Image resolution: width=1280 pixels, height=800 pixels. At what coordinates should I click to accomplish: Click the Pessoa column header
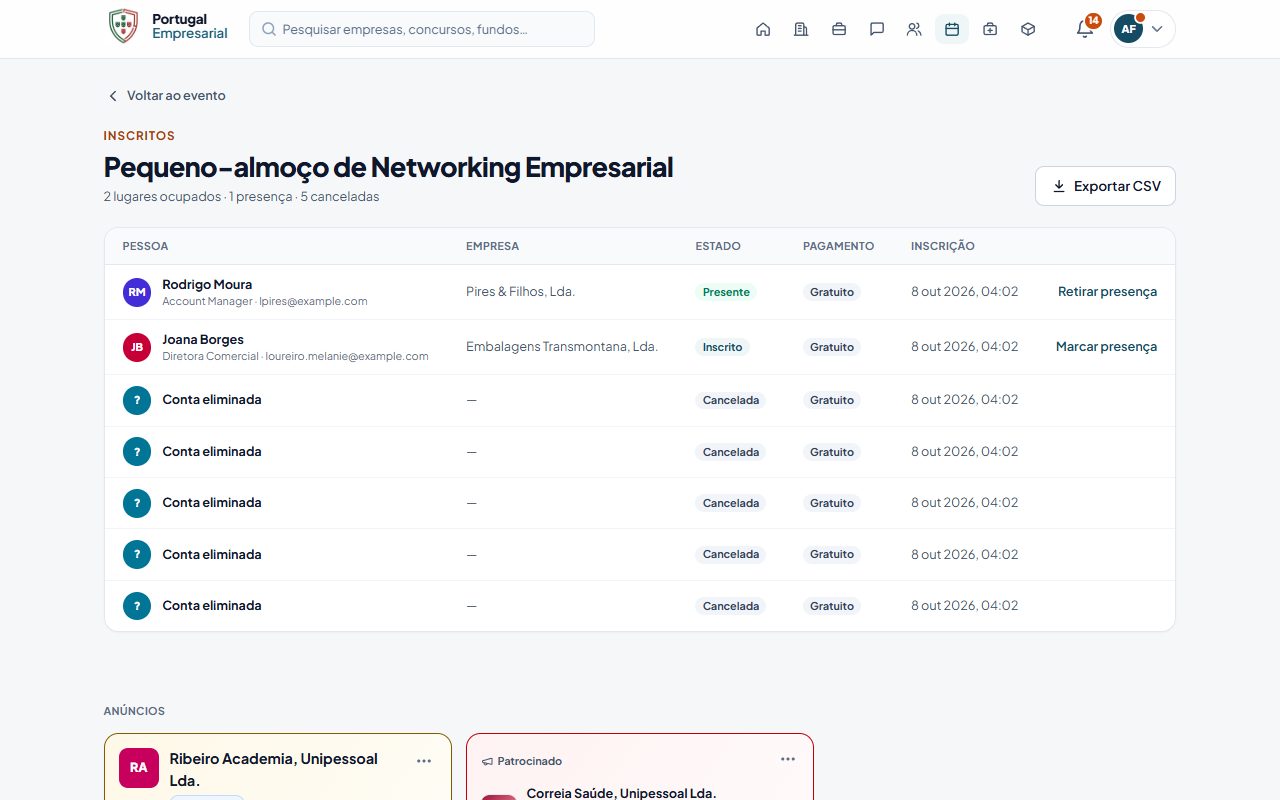pyautogui.click(x=145, y=246)
